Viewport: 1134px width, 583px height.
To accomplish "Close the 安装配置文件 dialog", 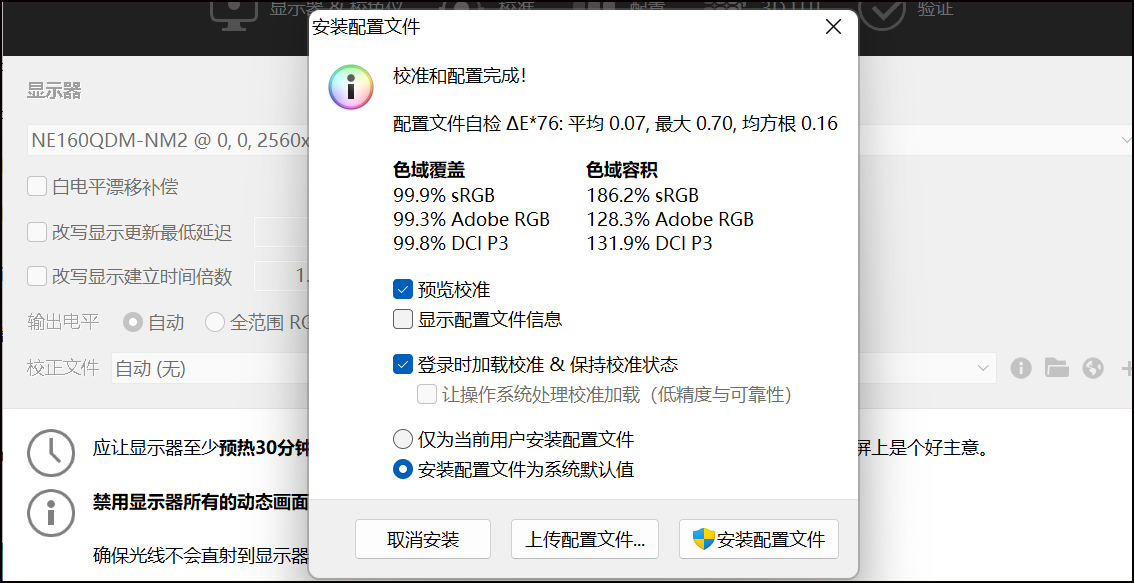I will coord(833,27).
